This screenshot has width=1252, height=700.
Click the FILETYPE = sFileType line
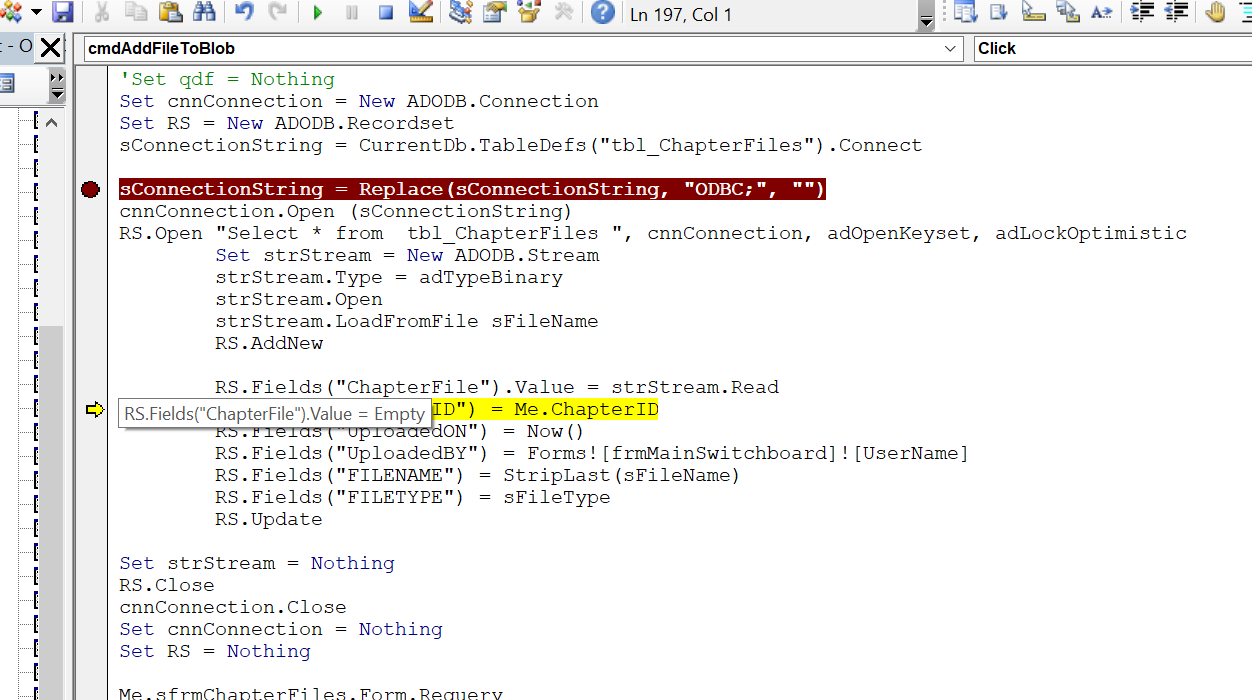pos(413,497)
